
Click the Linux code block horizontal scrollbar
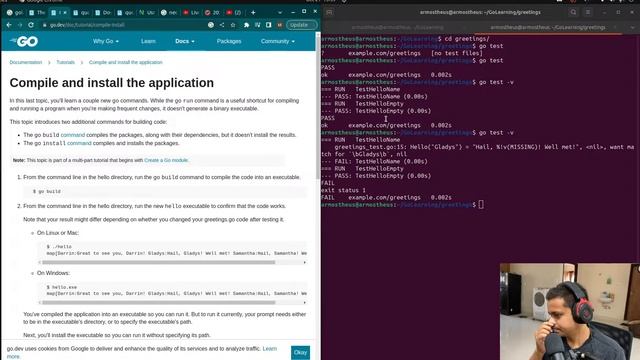[158, 262]
